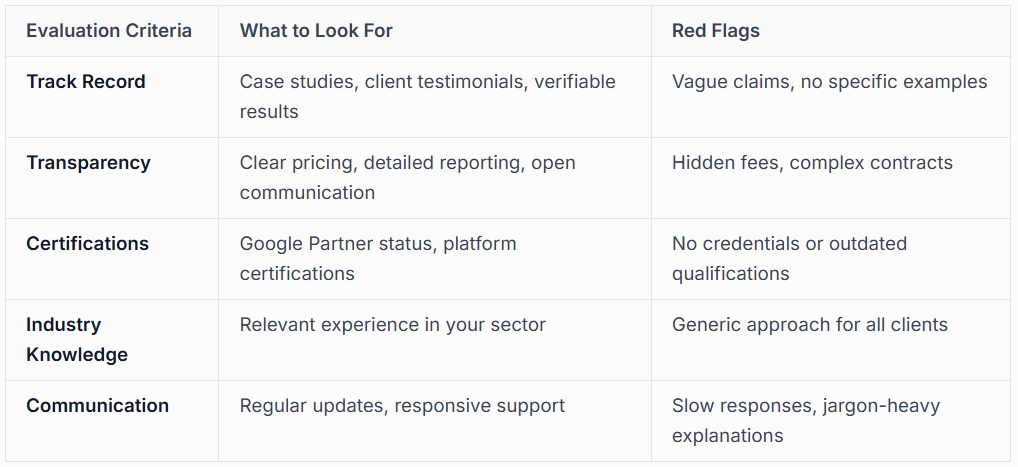The width and height of the screenshot is (1018, 467).
Task: Click the "Red Flags" column header
Action: (716, 31)
